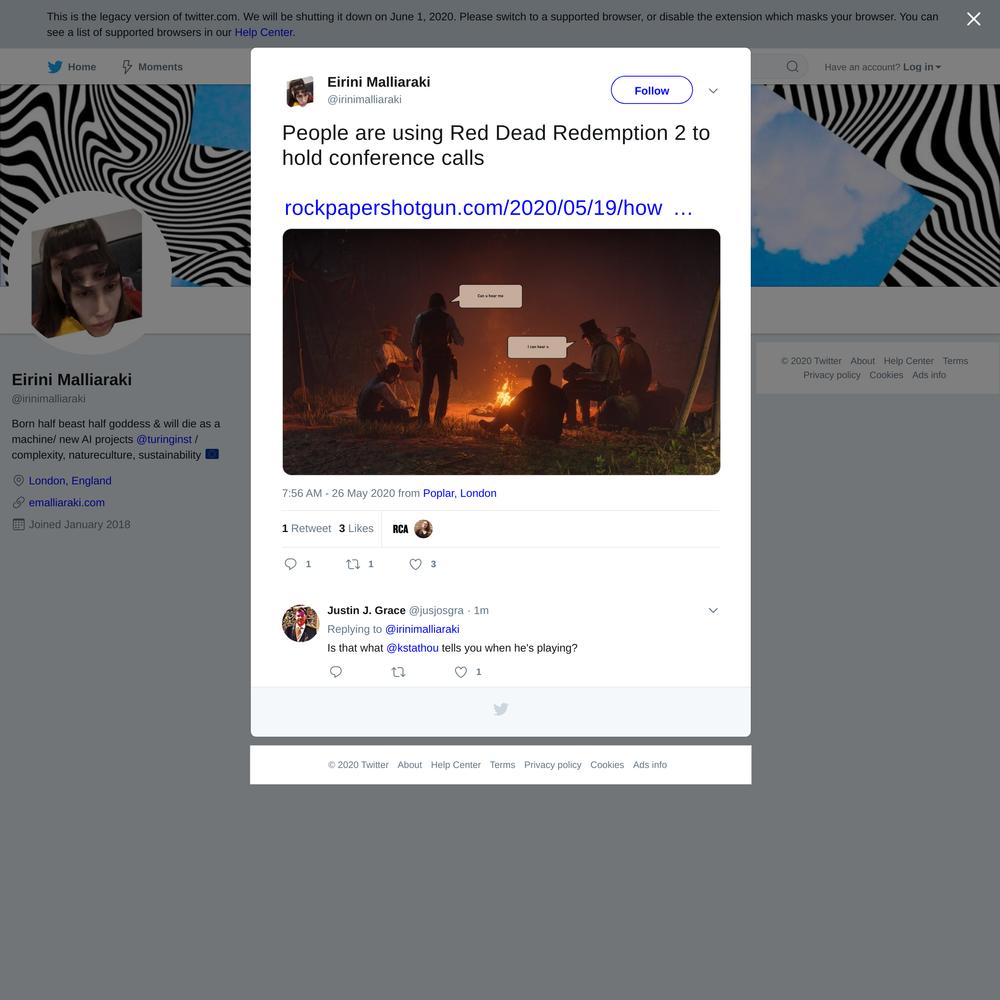
Task: View the 3 Likes list
Action: pos(356,529)
